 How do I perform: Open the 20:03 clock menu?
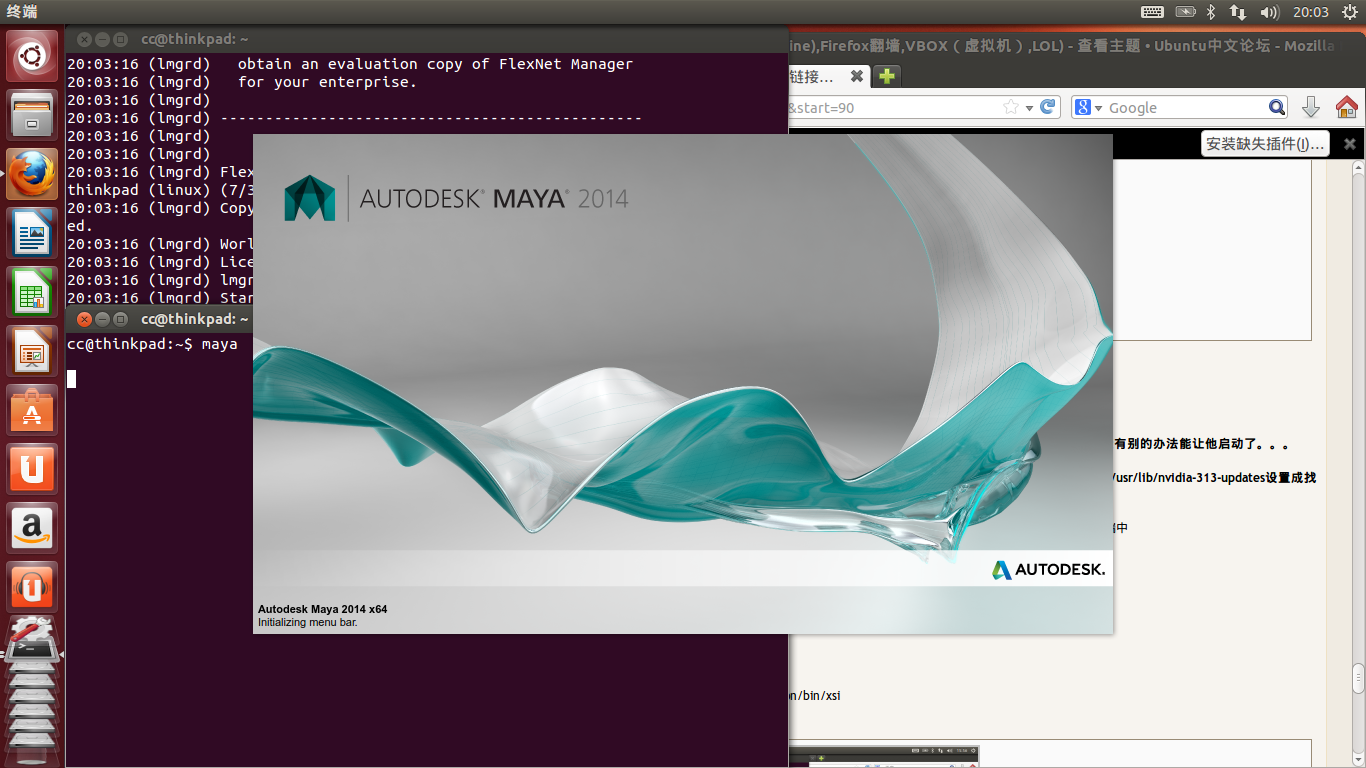click(x=1310, y=12)
